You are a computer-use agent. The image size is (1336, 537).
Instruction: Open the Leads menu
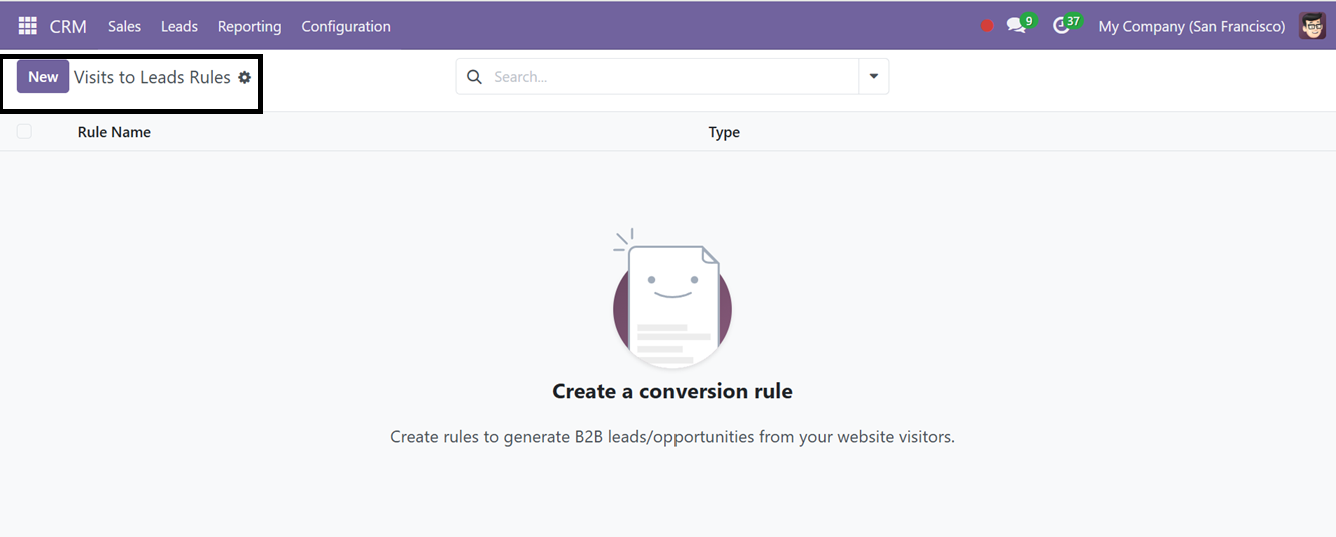179,26
